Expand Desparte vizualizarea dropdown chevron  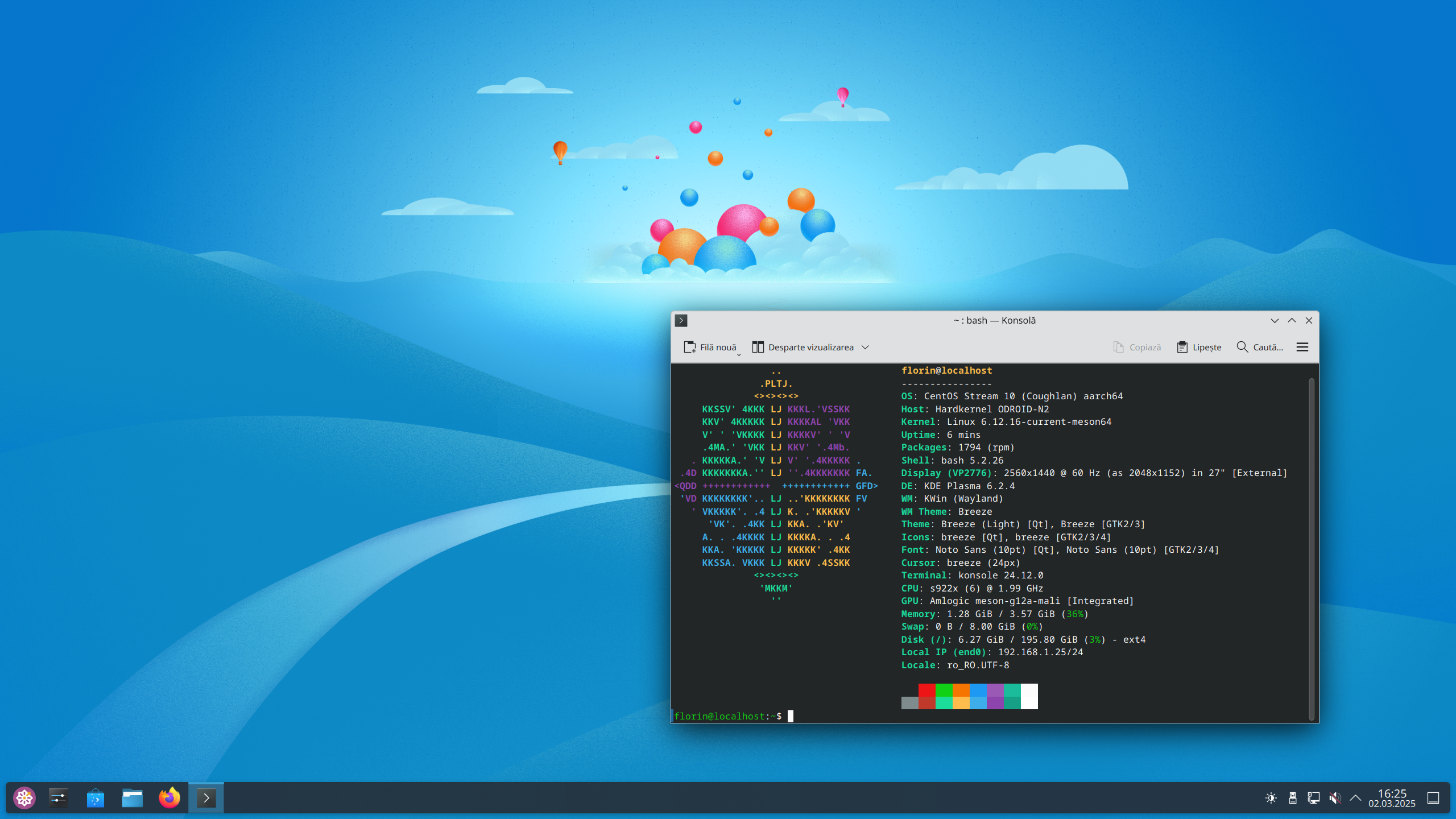tap(865, 348)
